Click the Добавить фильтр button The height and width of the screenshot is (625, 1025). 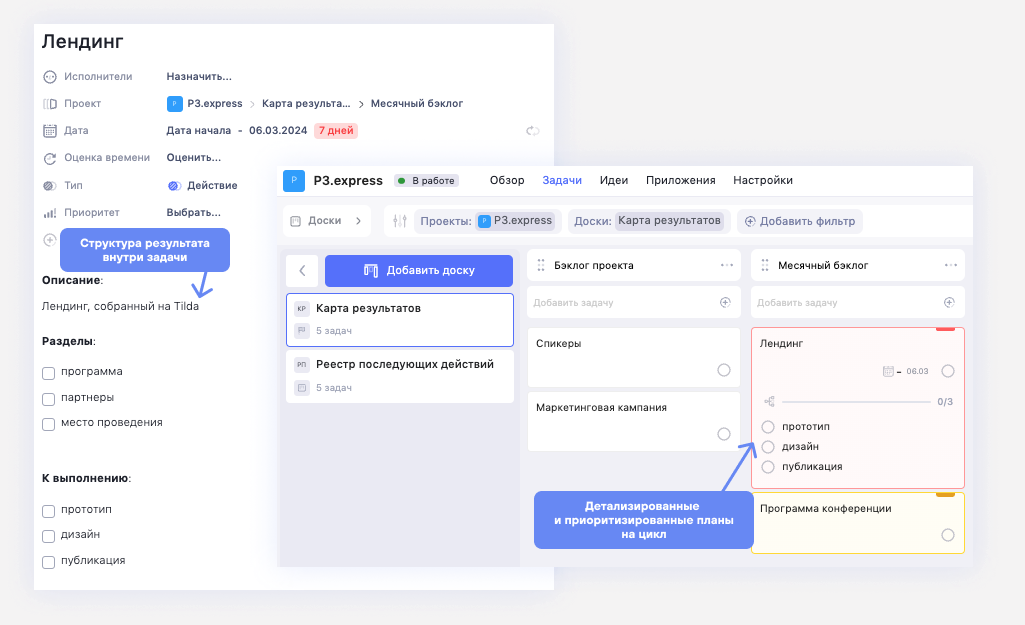(799, 221)
